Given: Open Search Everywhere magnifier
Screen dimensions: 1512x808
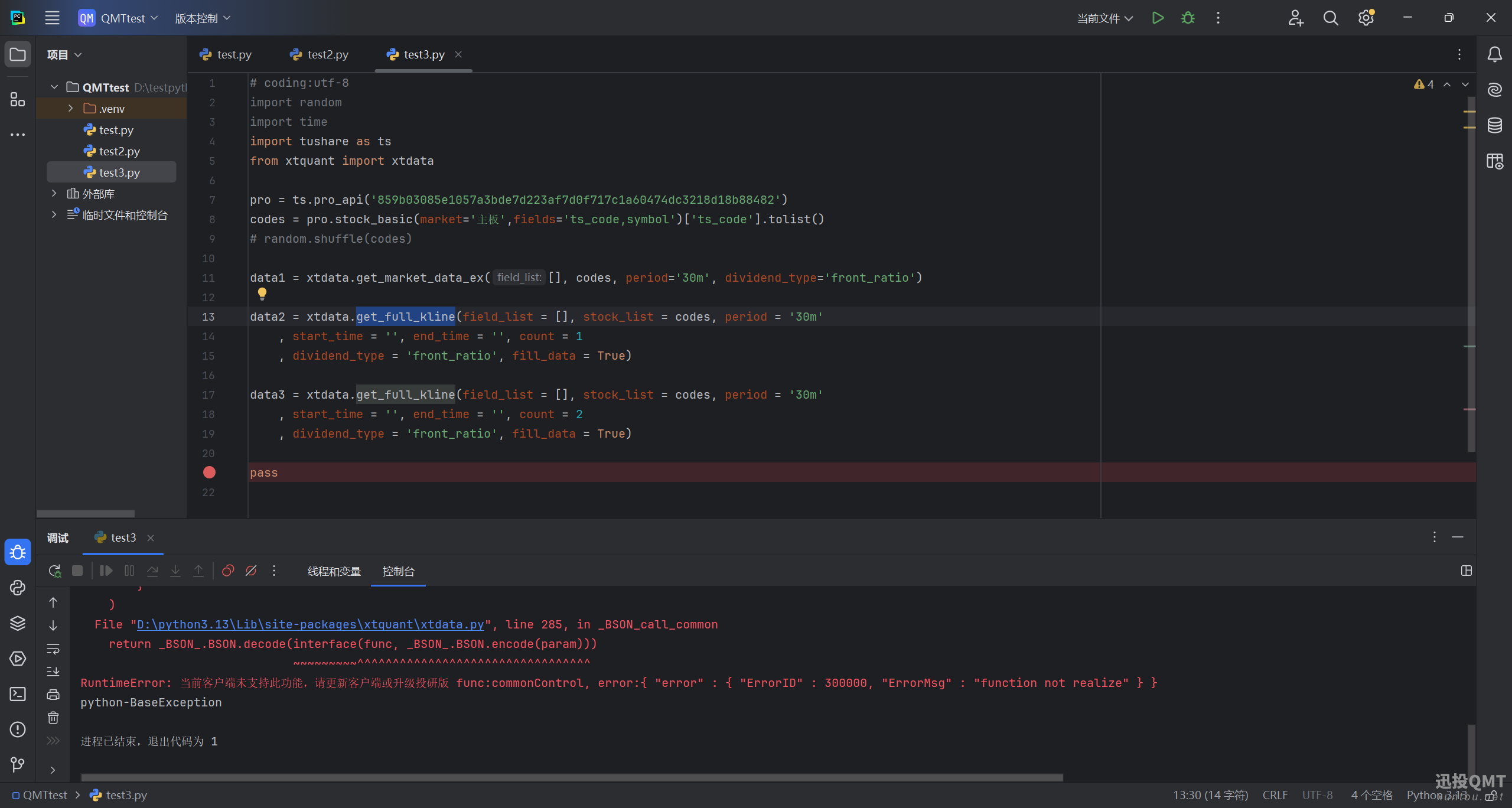Looking at the screenshot, I should click(x=1331, y=18).
